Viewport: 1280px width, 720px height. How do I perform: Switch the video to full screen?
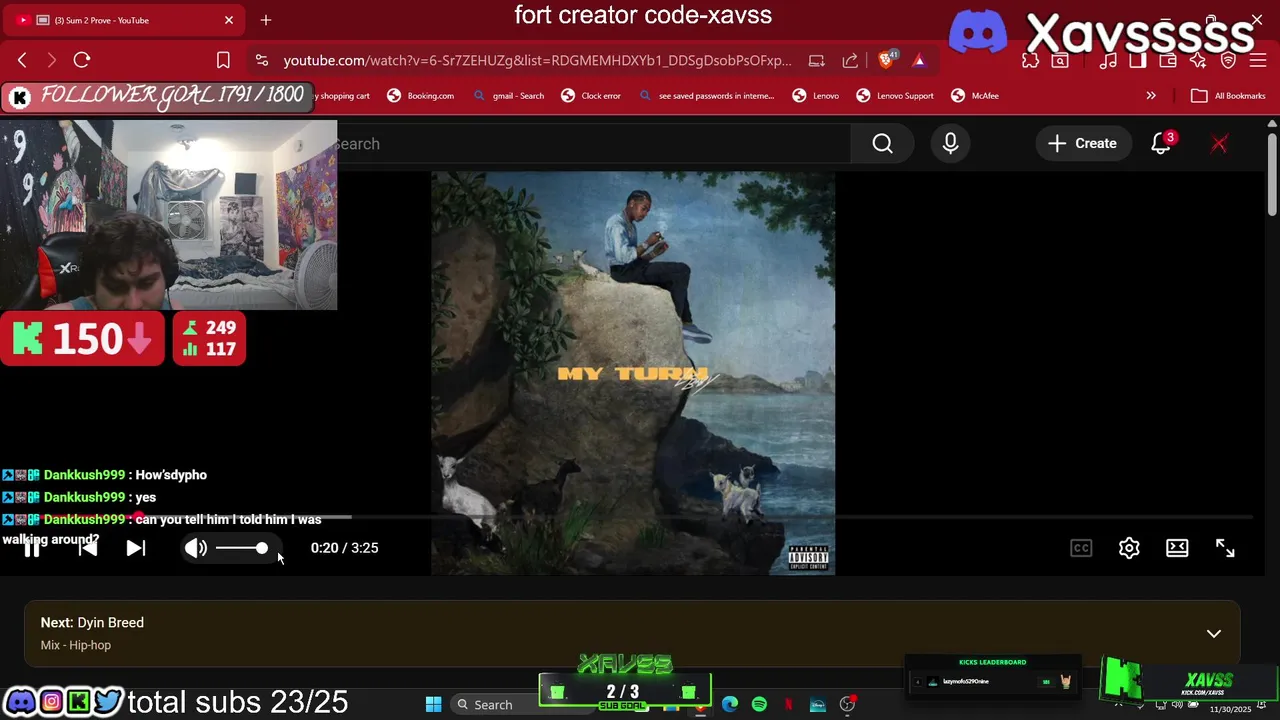[x=1225, y=548]
